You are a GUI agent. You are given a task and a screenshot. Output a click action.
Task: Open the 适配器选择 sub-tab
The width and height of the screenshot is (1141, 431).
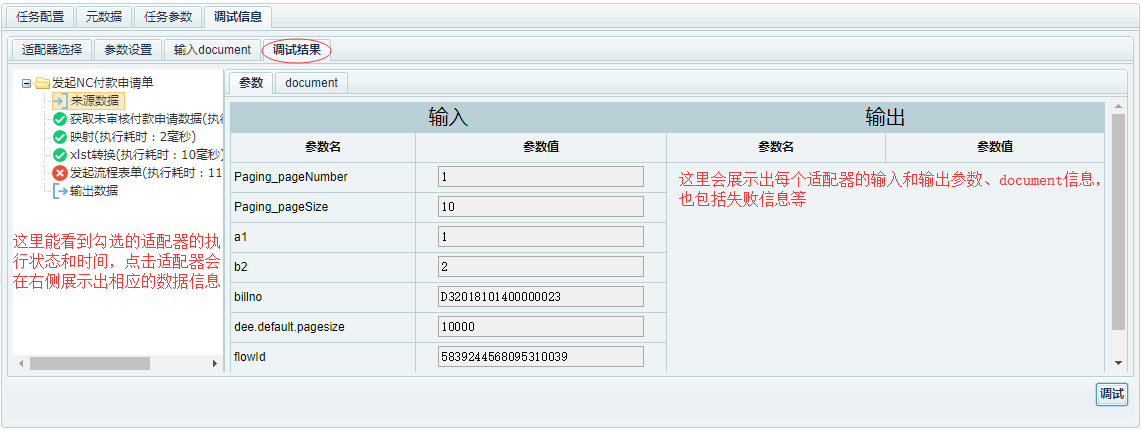point(52,50)
